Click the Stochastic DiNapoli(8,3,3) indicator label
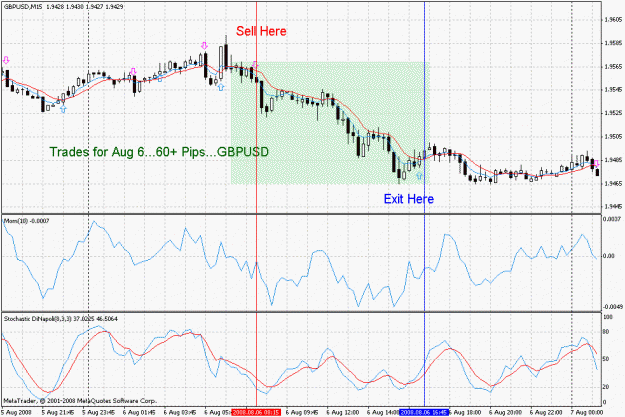Viewport: 625px width, 417px height. point(61,319)
